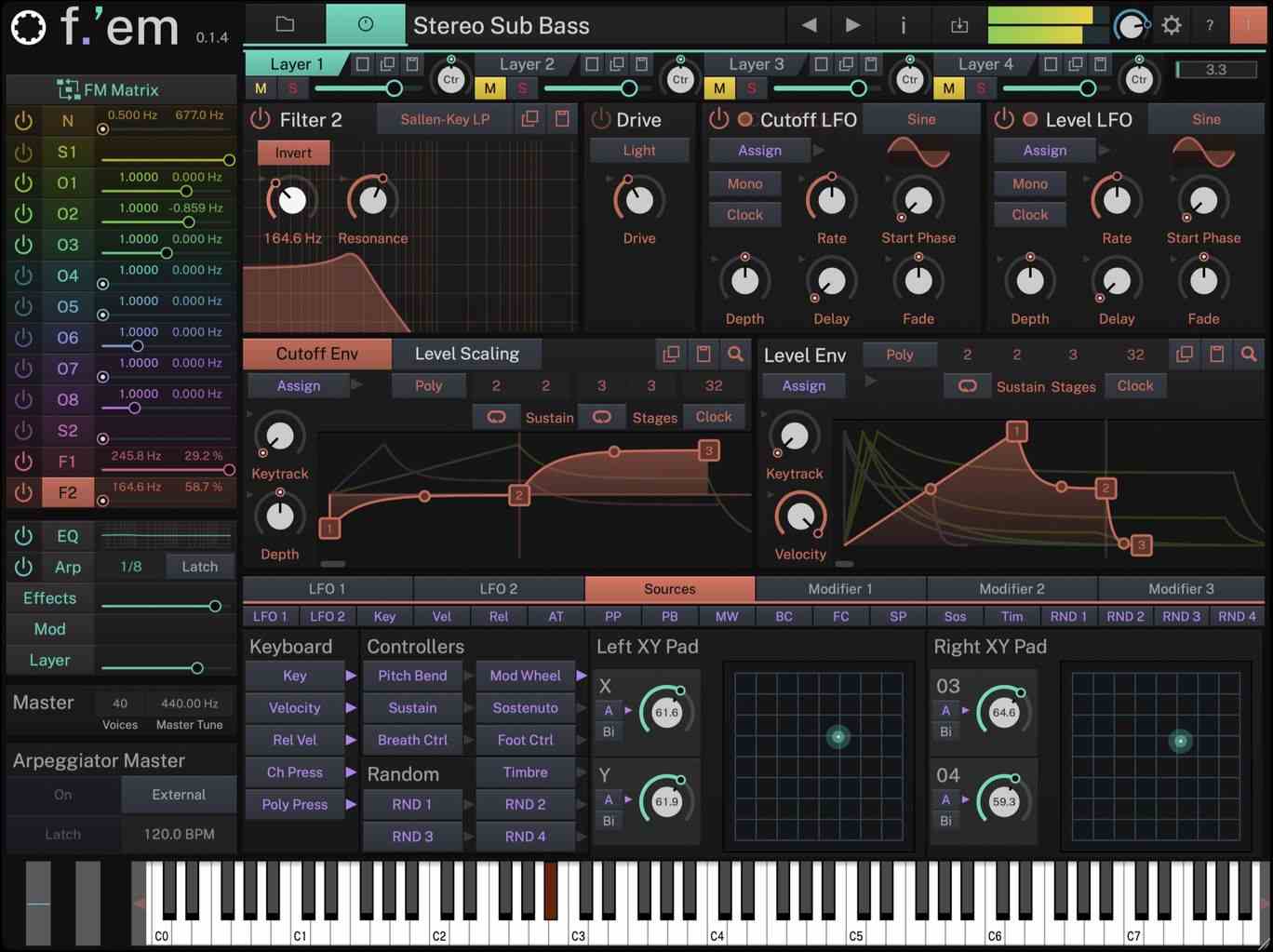This screenshot has height=952, width=1273.
Task: Switch to the Level Scaling tab
Action: pos(467,354)
